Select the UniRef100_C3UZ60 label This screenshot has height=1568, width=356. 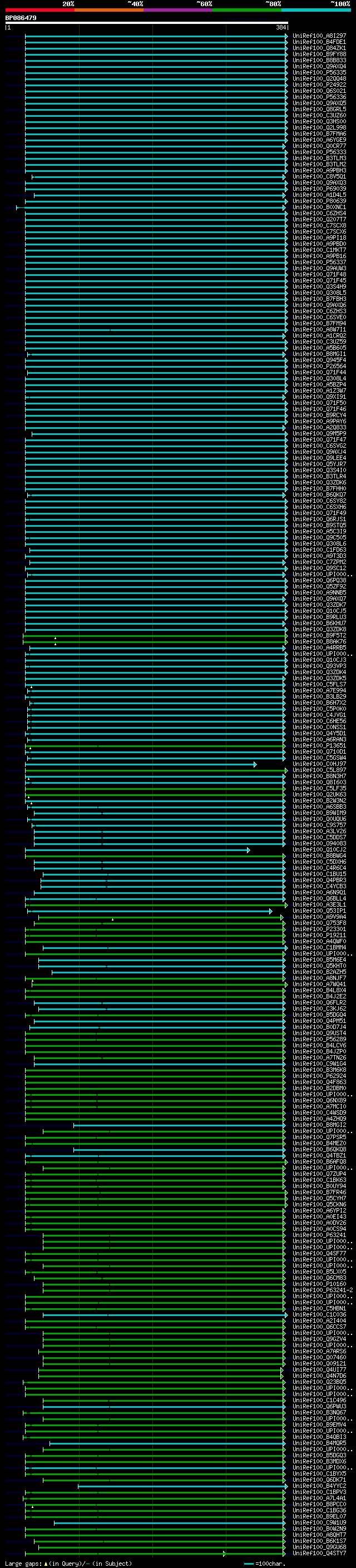coord(319,116)
